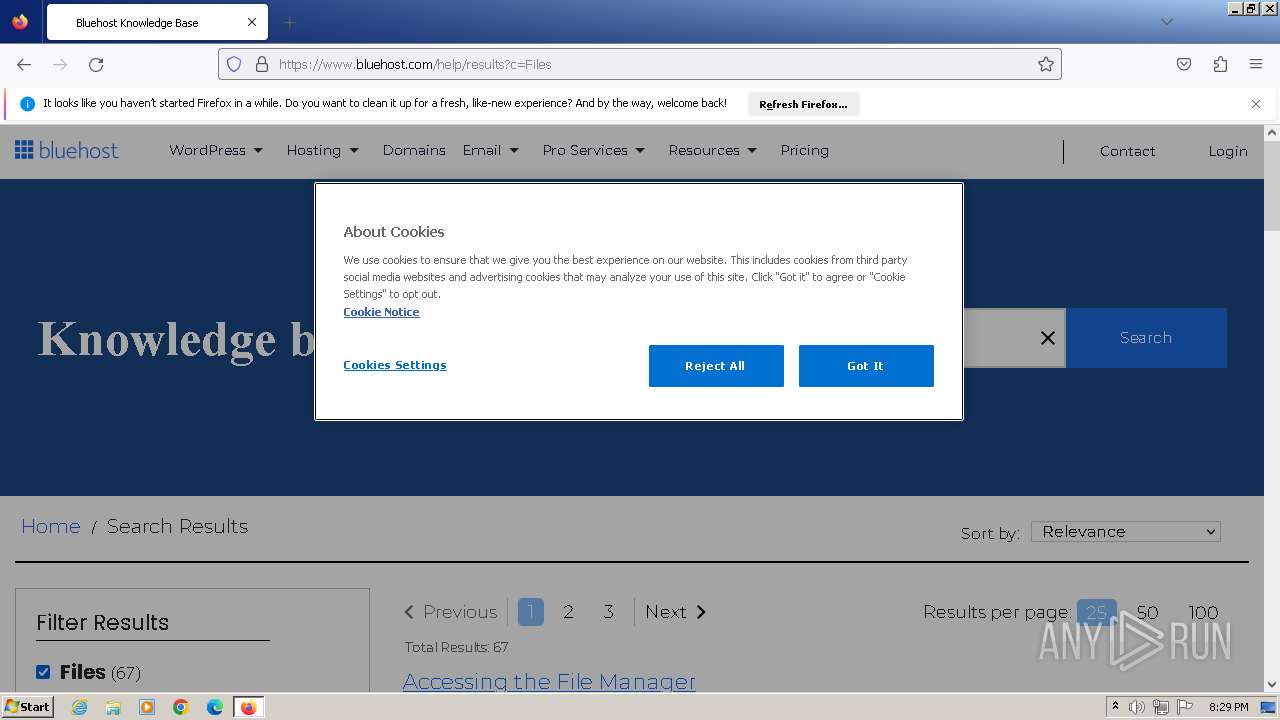
Task: Show 50 results per page
Action: click(1147, 612)
